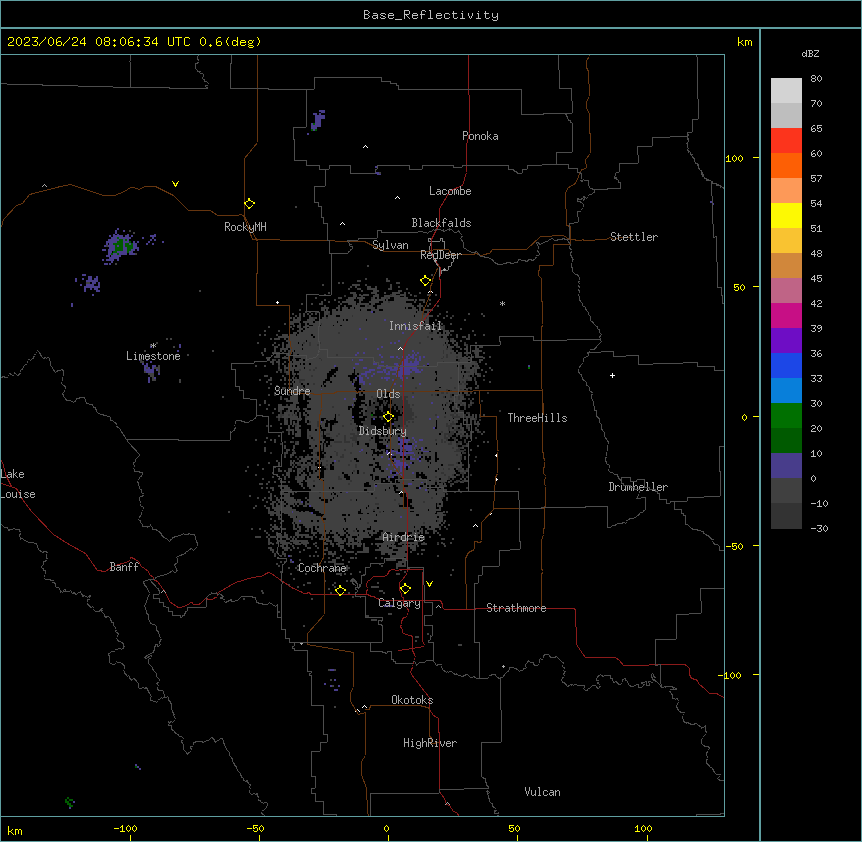Click the 0 tick on the bottom axis
The image size is (862, 842).
point(386,828)
